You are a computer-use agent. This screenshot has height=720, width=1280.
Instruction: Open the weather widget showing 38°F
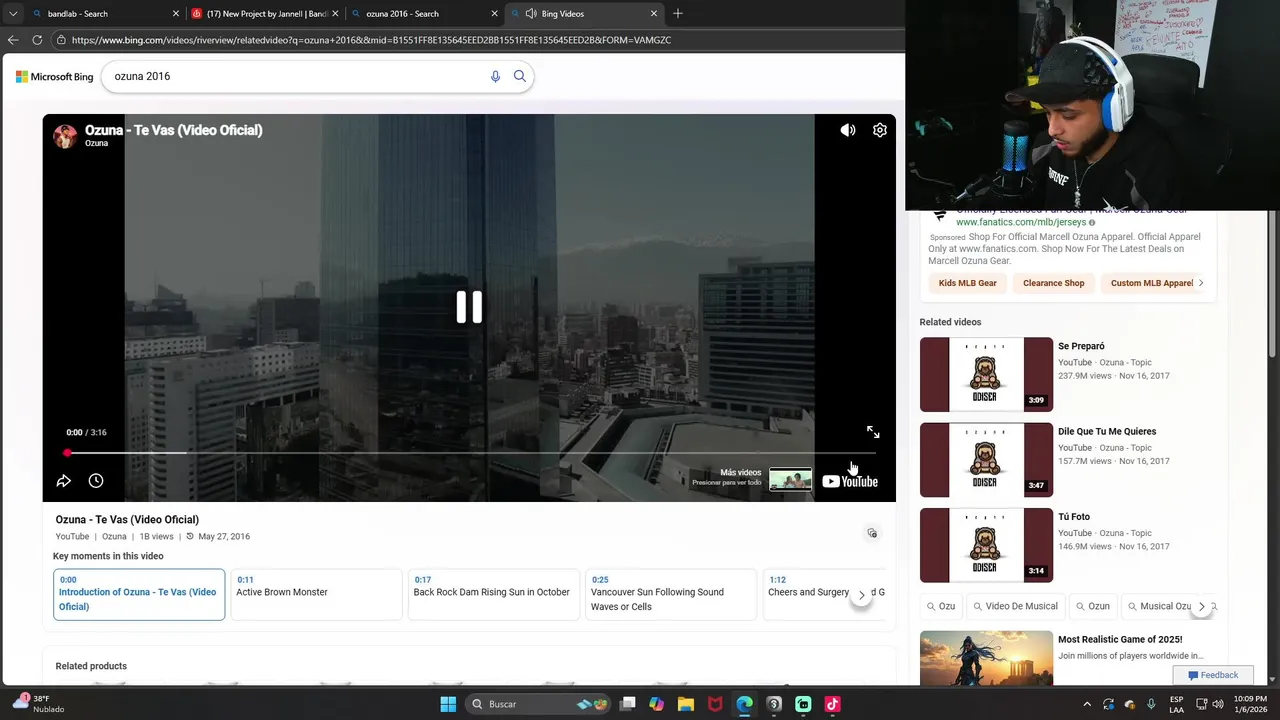[38, 704]
